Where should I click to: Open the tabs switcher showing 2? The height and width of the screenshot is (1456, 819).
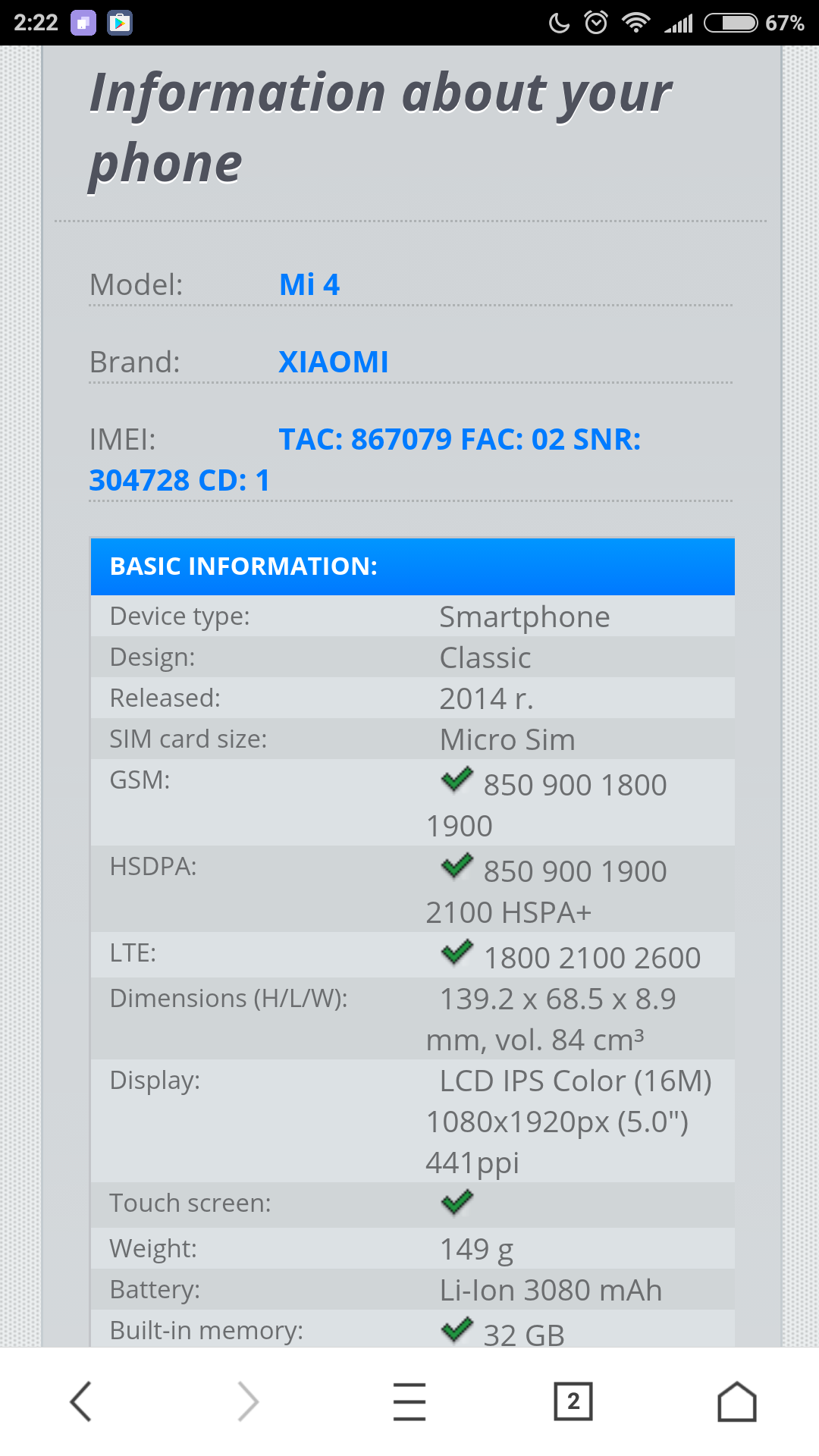(573, 1401)
